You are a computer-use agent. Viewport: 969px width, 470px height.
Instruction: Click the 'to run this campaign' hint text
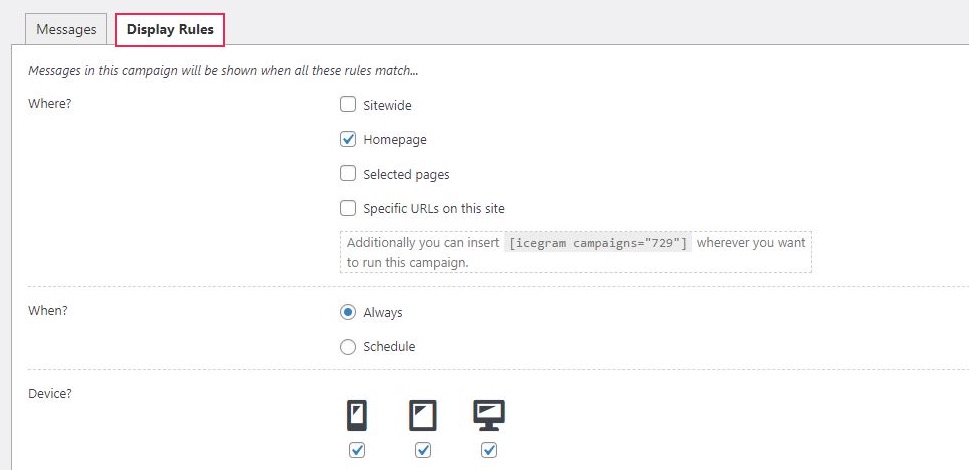click(408, 262)
